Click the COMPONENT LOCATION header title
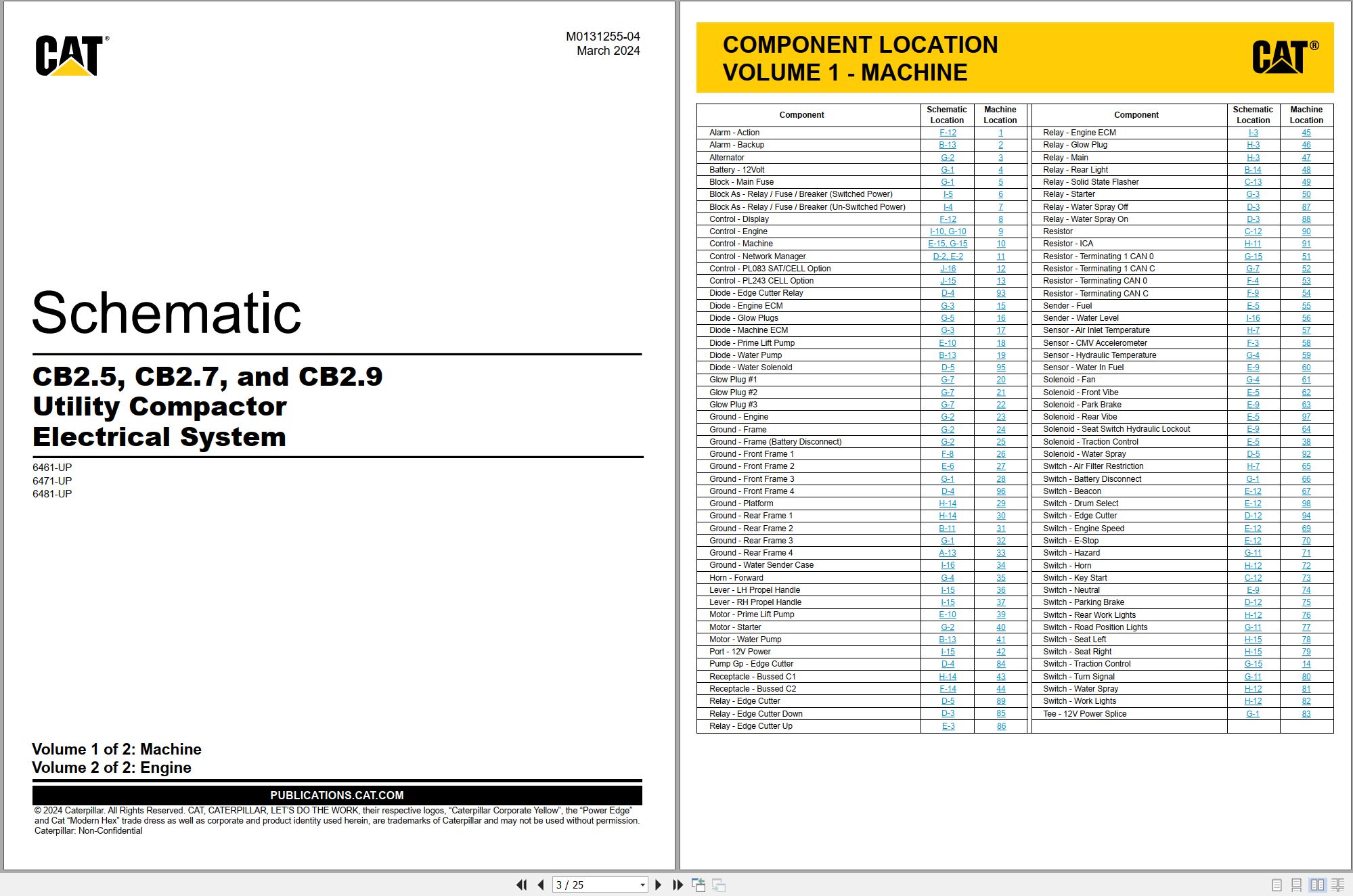Screen dimensions: 1353x896 coord(860,45)
